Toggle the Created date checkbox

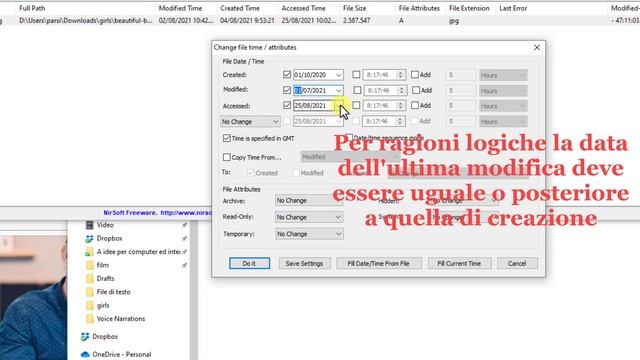[287, 75]
